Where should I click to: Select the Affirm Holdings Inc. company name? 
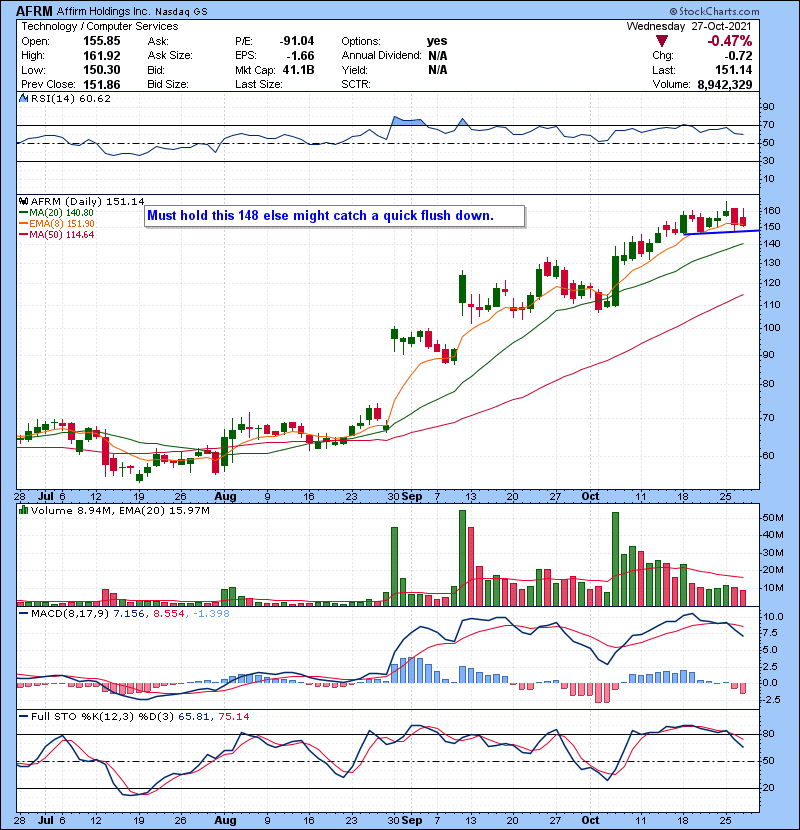pos(103,11)
